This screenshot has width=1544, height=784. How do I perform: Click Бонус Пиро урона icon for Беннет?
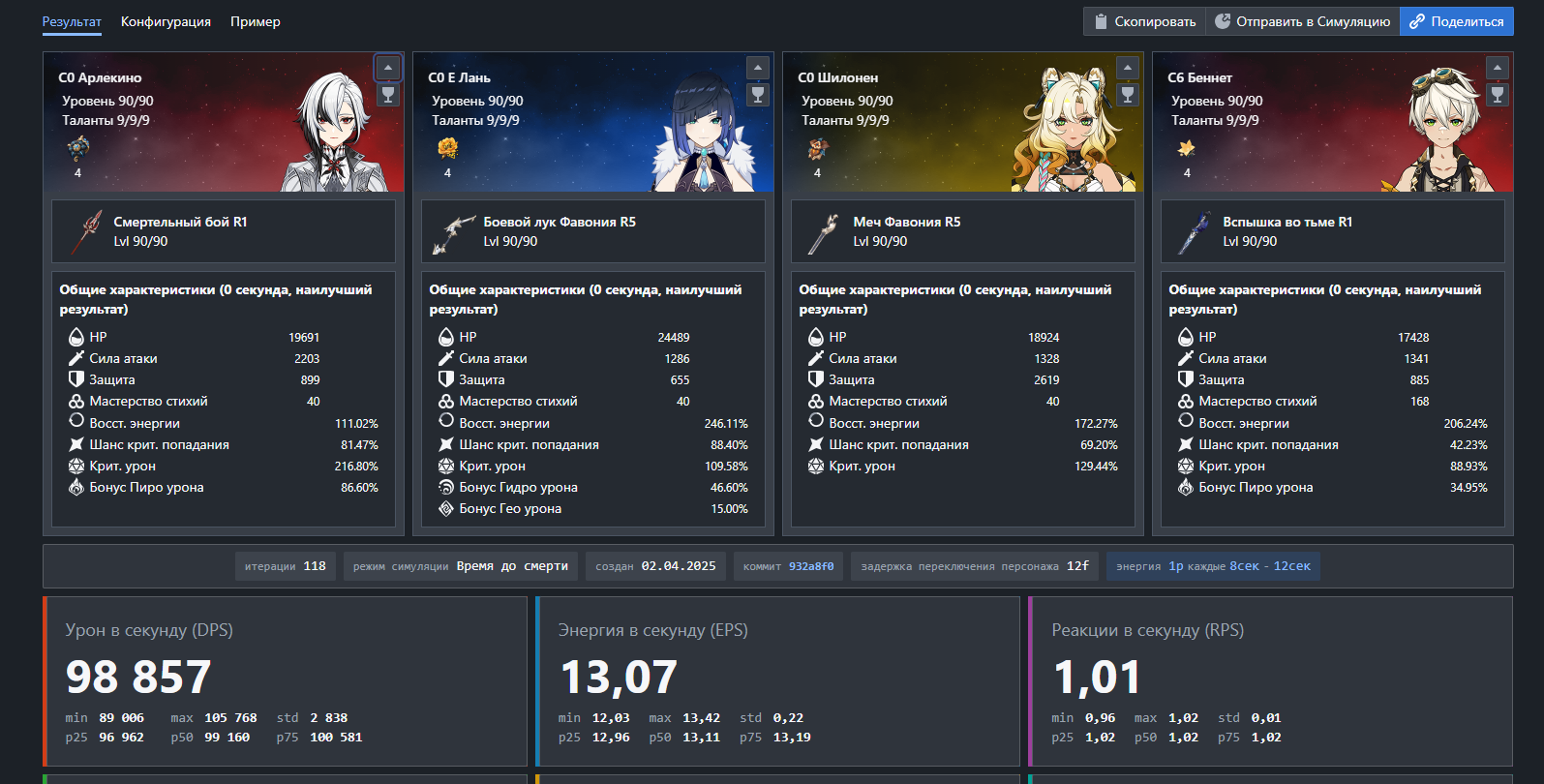(1186, 487)
